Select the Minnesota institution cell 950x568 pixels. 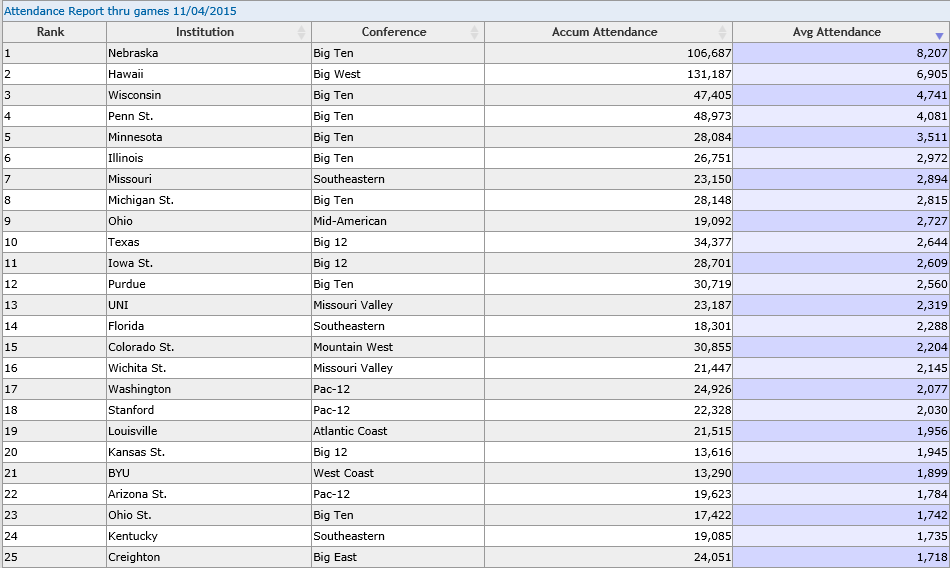click(209, 137)
